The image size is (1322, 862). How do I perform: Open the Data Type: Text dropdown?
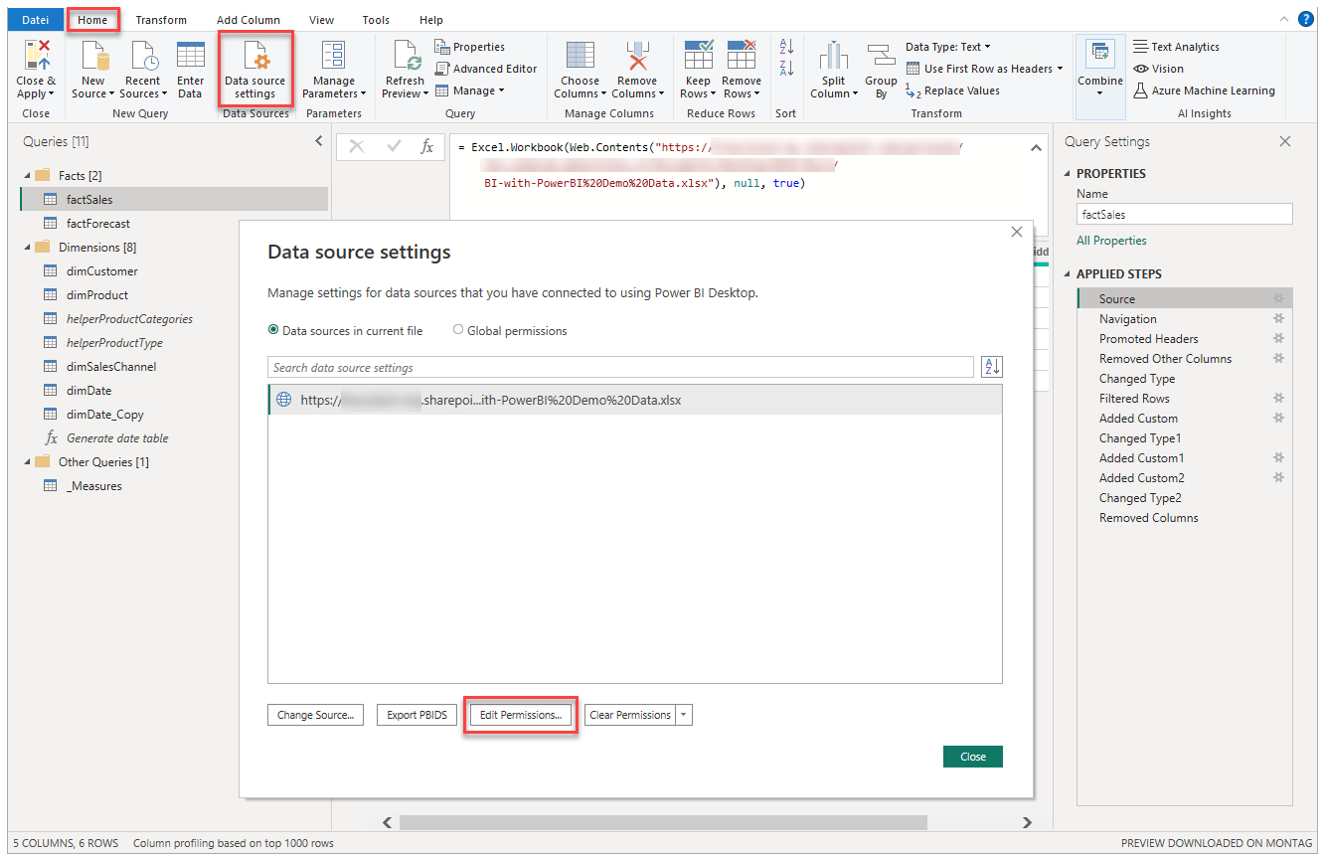tap(948, 47)
